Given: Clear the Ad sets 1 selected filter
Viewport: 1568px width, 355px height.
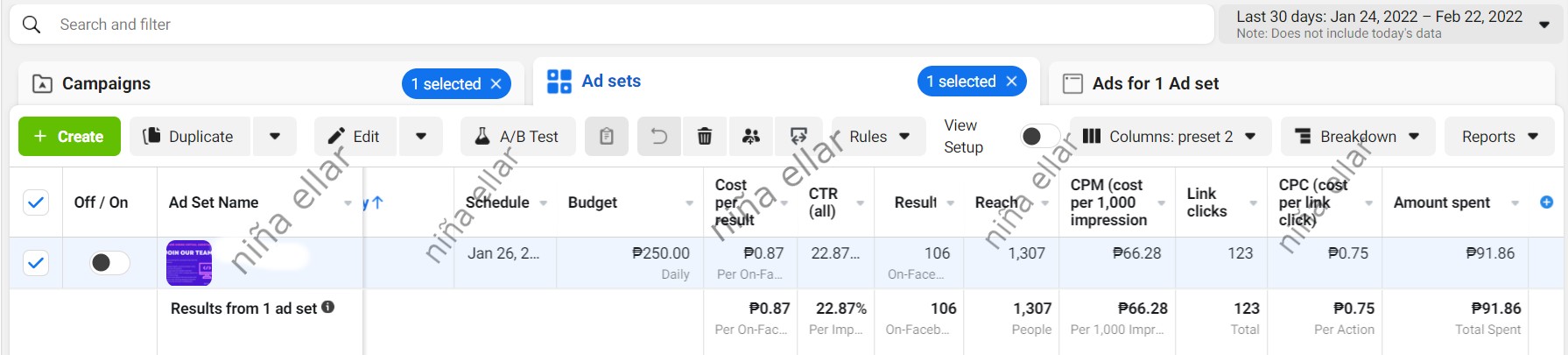Looking at the screenshot, I should click(1012, 82).
